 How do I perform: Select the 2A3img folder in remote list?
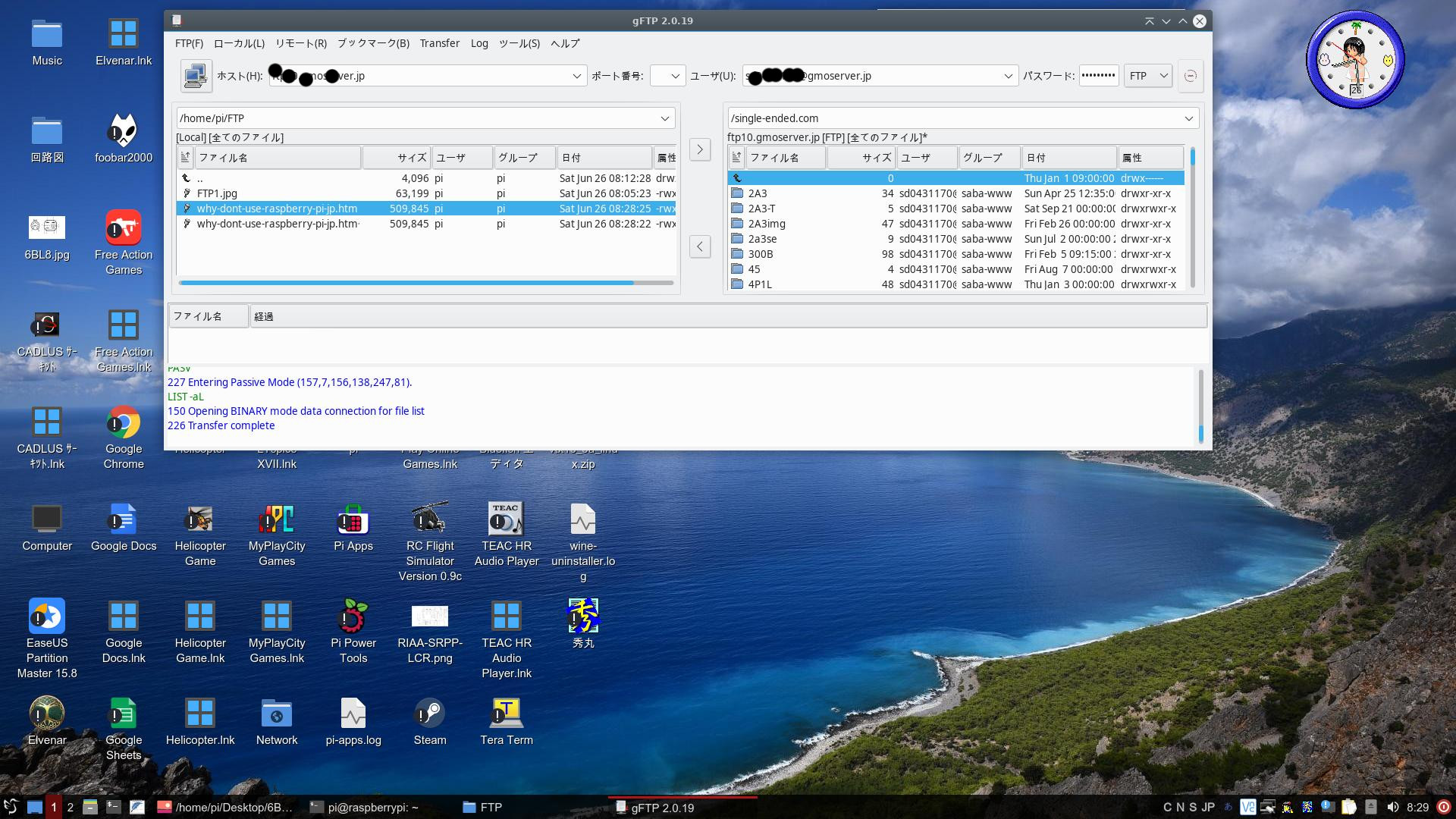pos(767,224)
